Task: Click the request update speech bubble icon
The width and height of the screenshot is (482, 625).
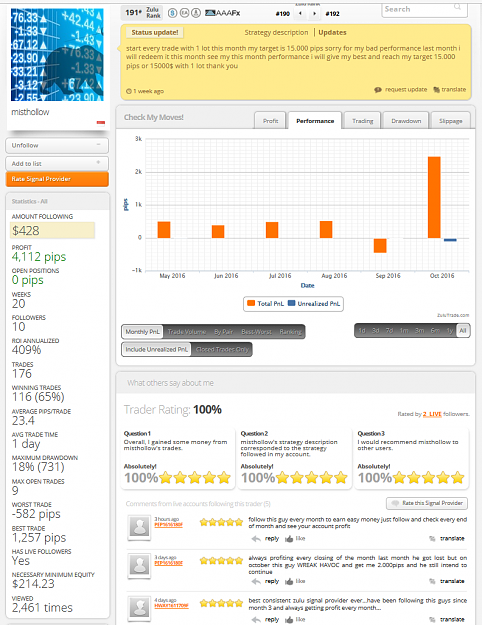Action: pyautogui.click(x=378, y=90)
